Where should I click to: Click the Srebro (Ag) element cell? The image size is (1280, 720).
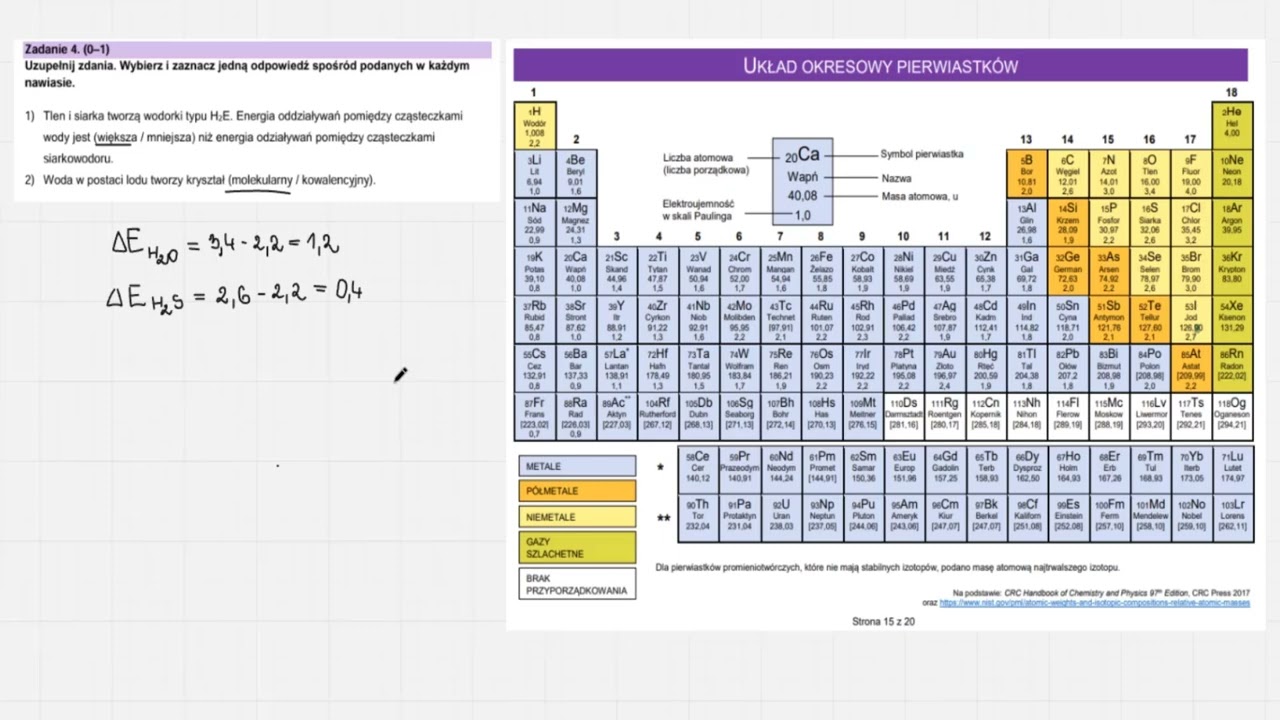pos(945,320)
